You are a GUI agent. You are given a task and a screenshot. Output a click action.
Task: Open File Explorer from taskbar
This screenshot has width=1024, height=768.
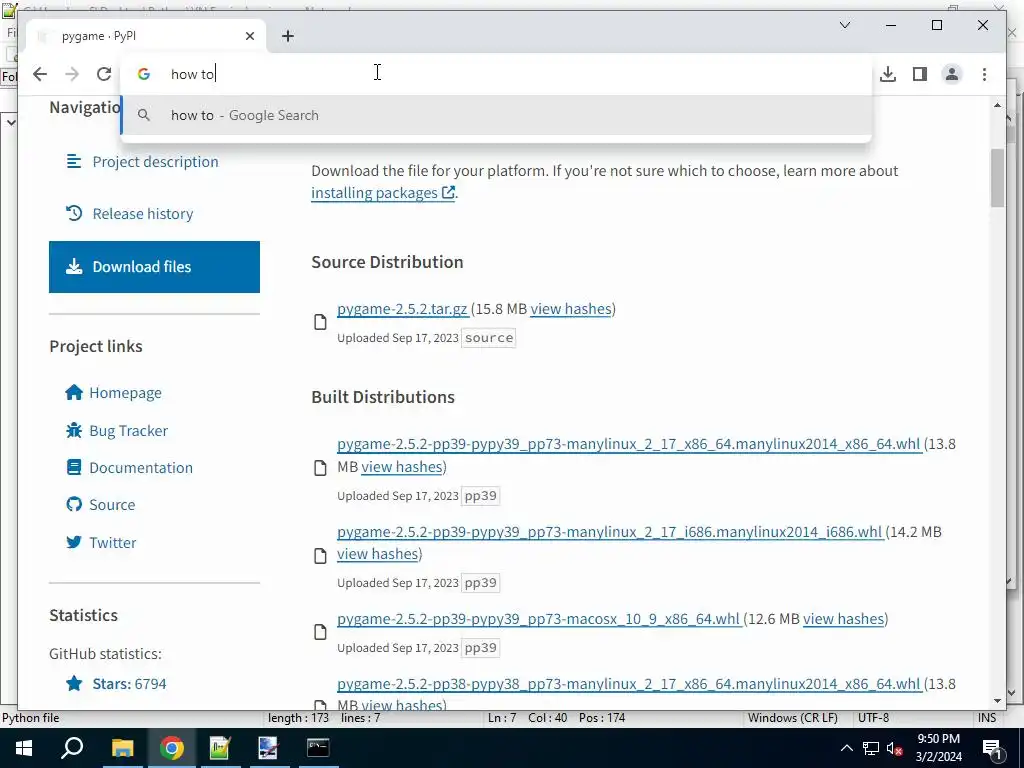122,748
